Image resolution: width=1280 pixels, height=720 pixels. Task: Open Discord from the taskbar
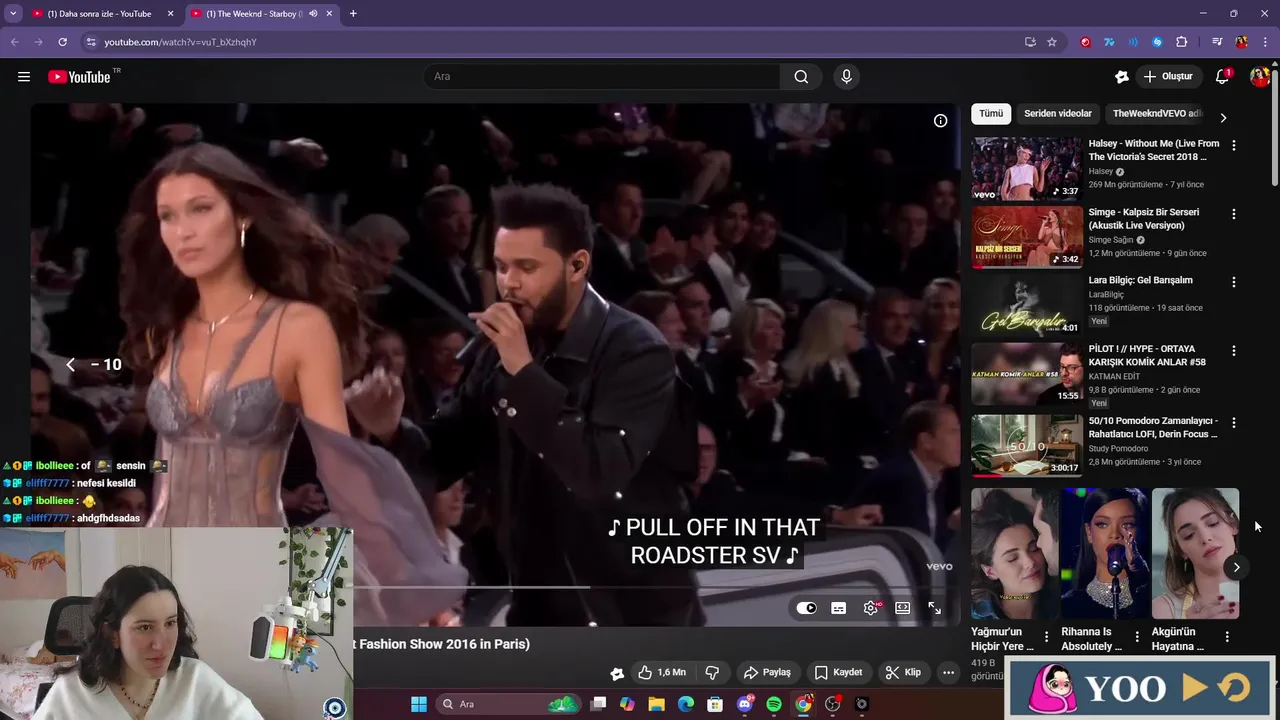pos(744,704)
